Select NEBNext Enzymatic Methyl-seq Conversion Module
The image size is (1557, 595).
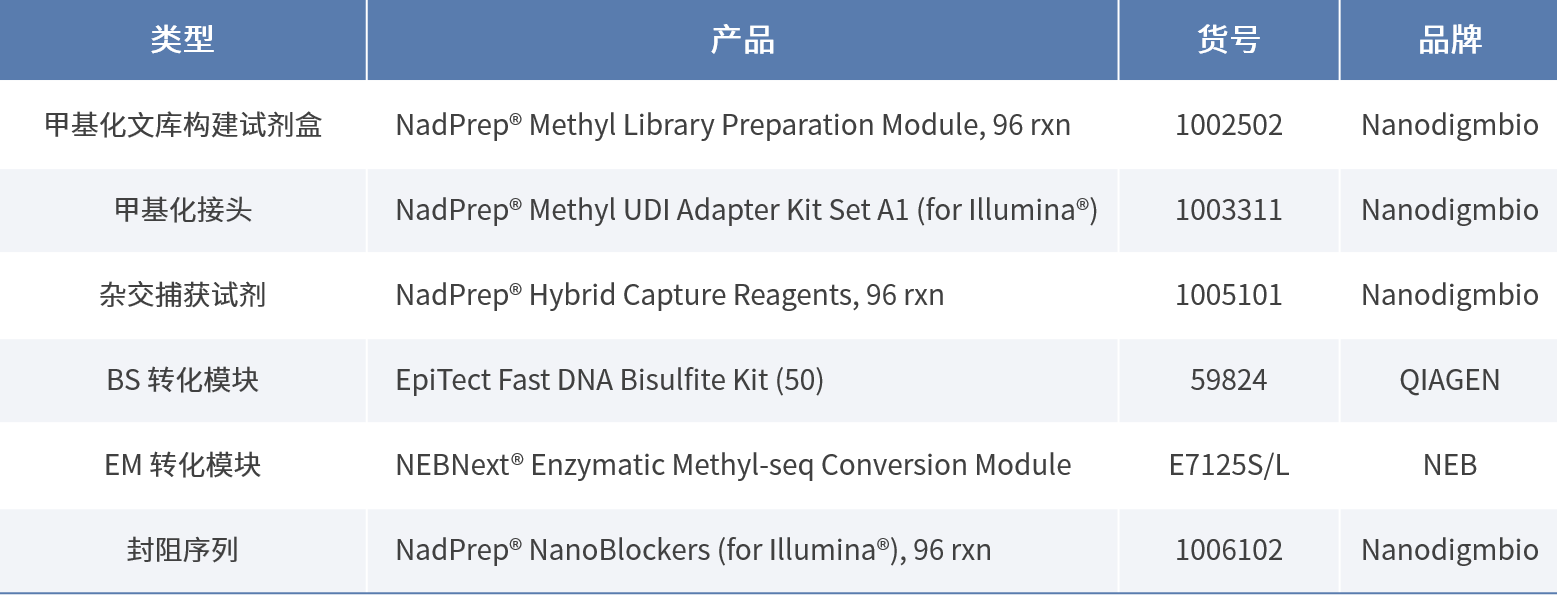tap(733, 465)
